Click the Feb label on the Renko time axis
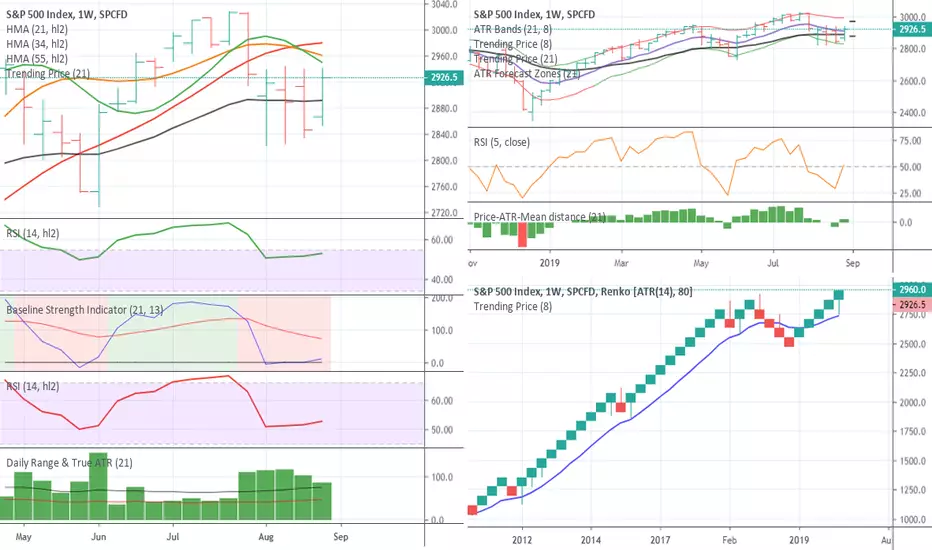 [729, 540]
